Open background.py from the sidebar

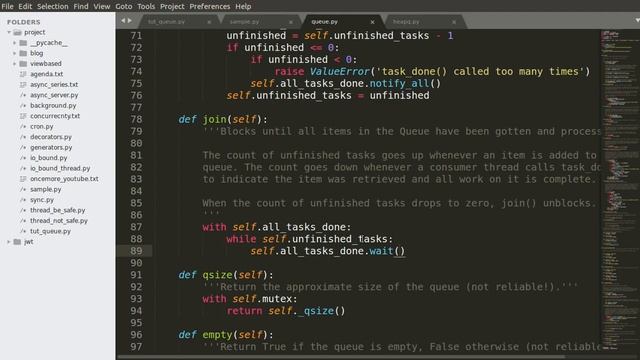(x=53, y=106)
